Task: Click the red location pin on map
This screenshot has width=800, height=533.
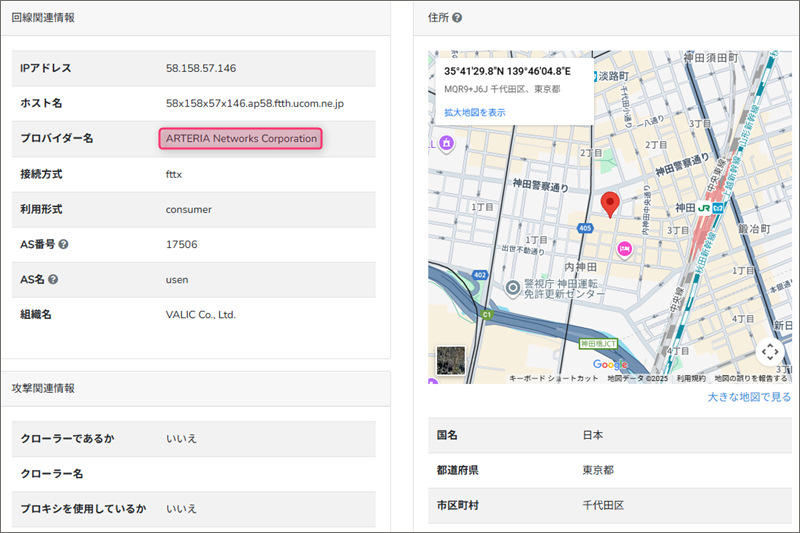Action: coord(610,204)
